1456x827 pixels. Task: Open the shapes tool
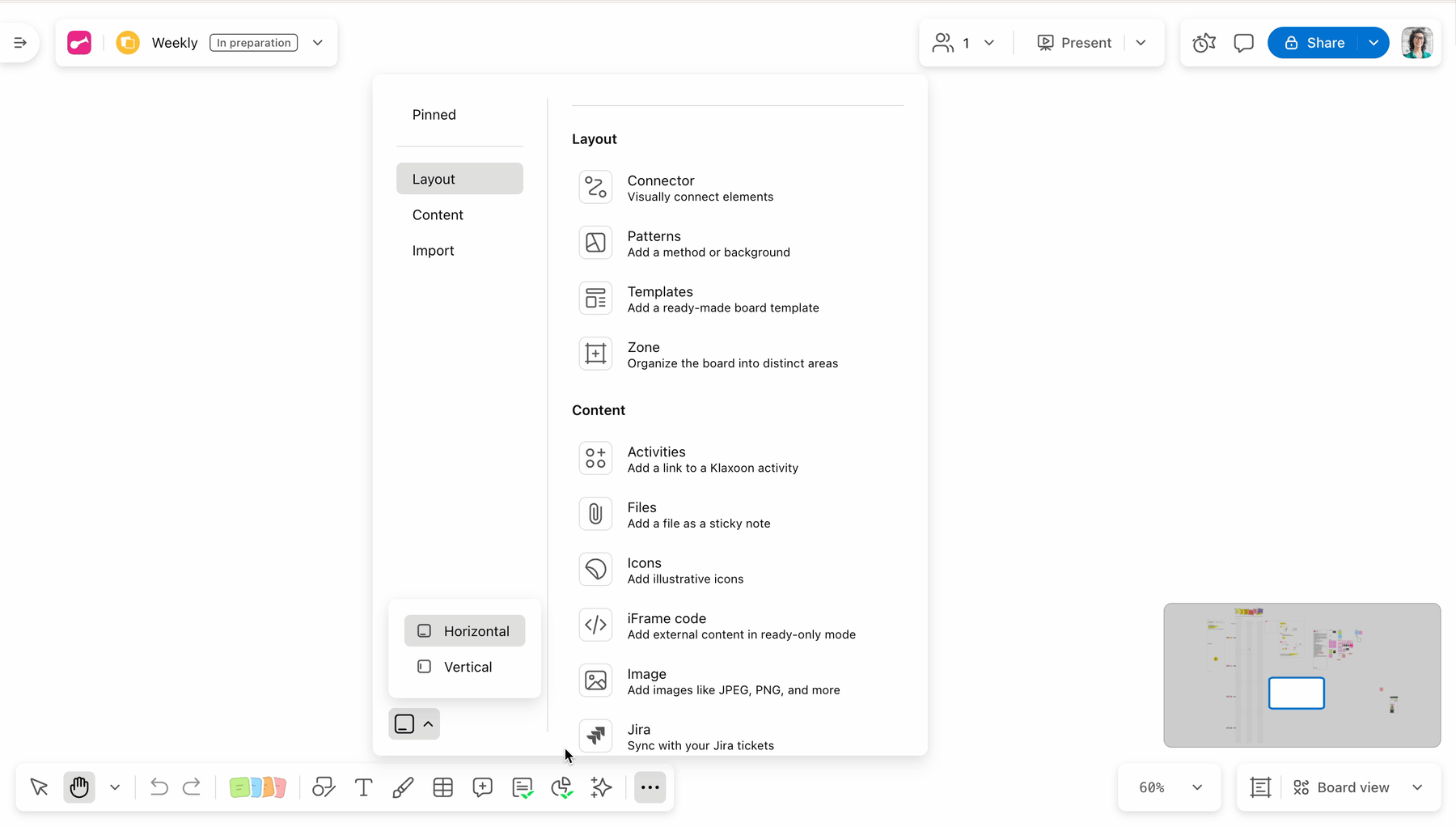(324, 787)
